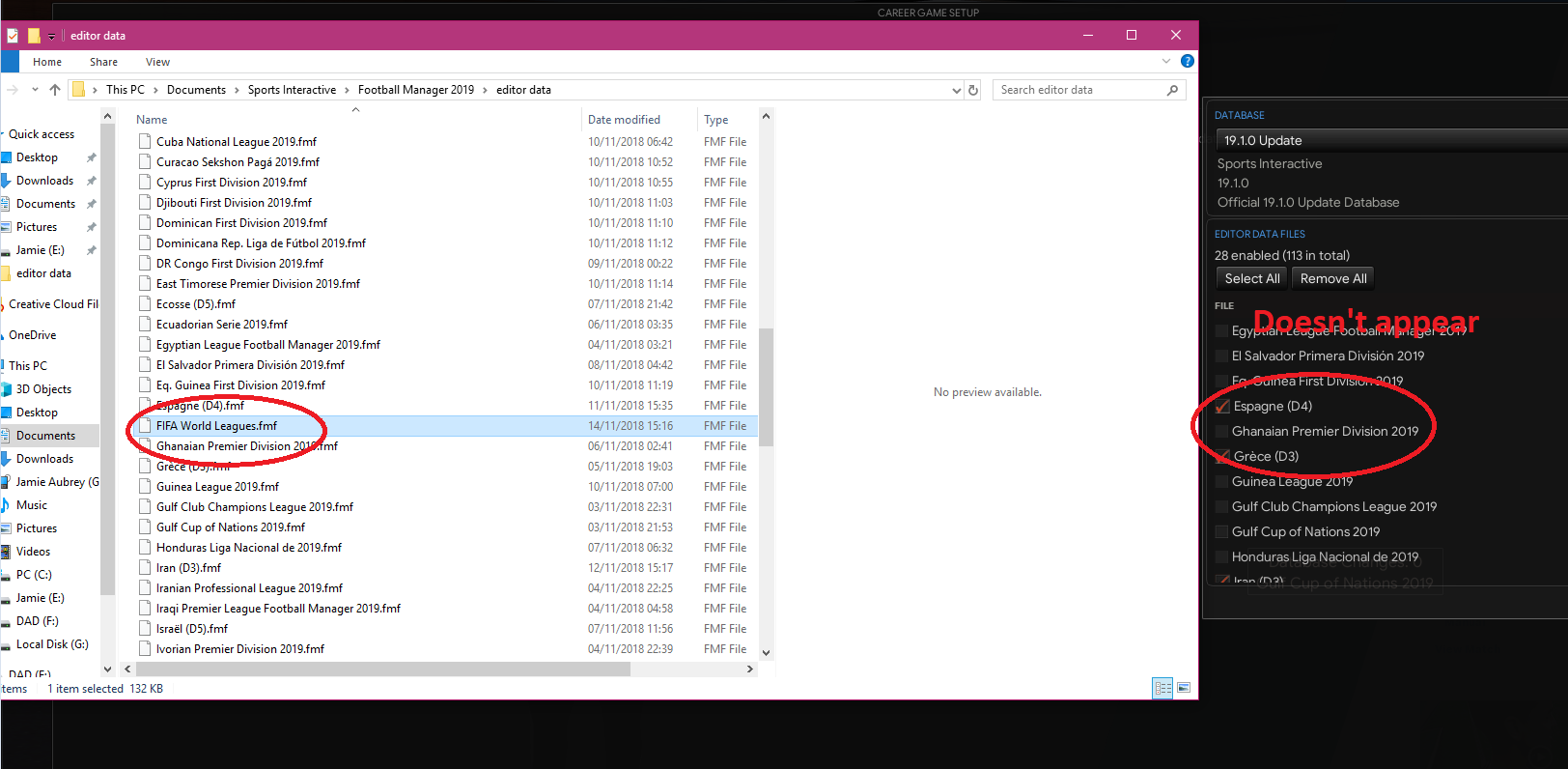Open 3D Objects folder in sidebar
Screen dimensions: 1568x769
coord(43,389)
